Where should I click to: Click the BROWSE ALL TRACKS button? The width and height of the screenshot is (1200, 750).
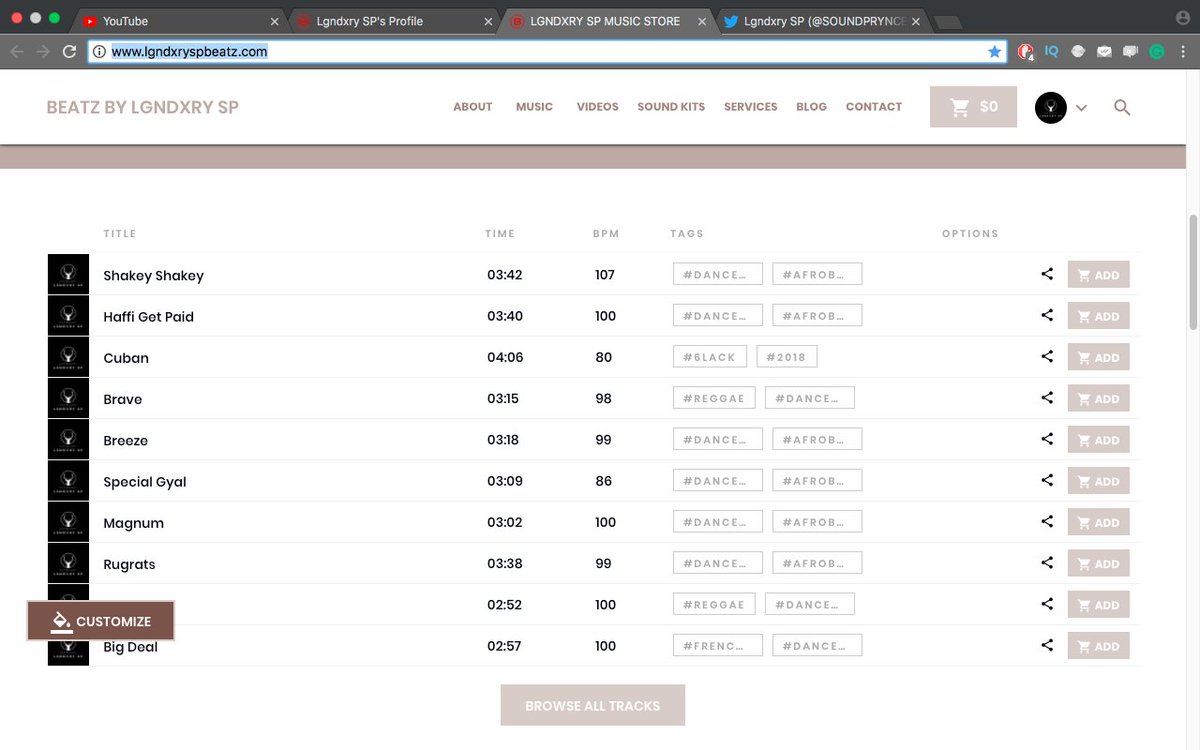coord(593,705)
